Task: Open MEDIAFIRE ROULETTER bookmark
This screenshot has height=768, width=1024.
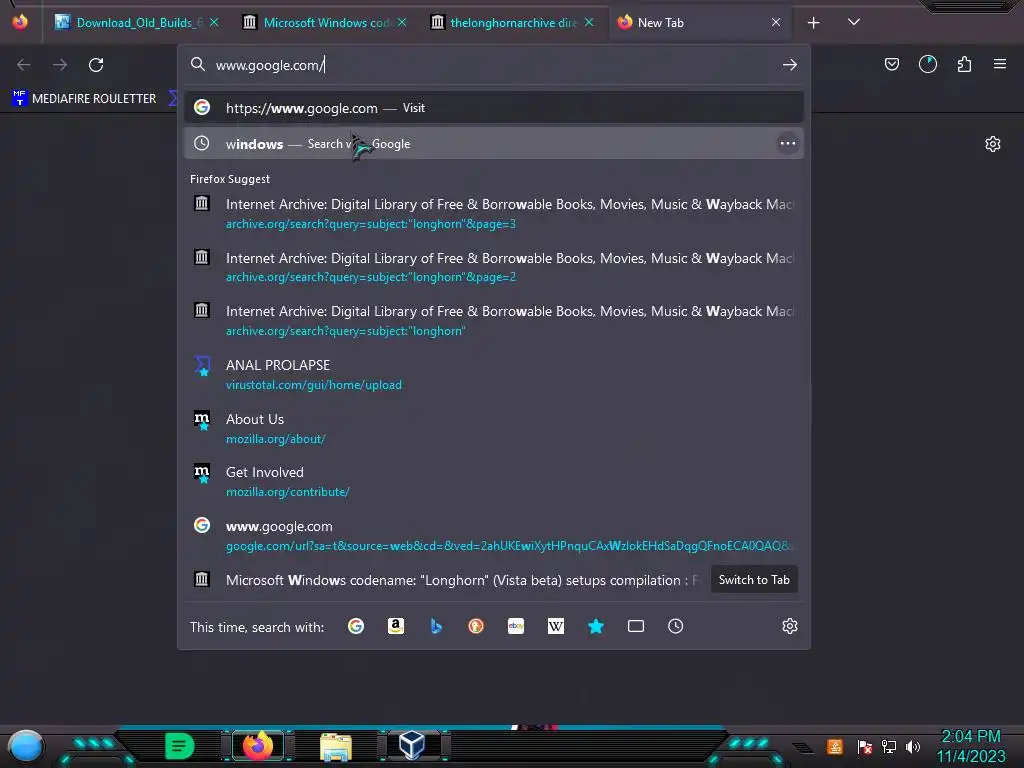Action: click(x=84, y=99)
